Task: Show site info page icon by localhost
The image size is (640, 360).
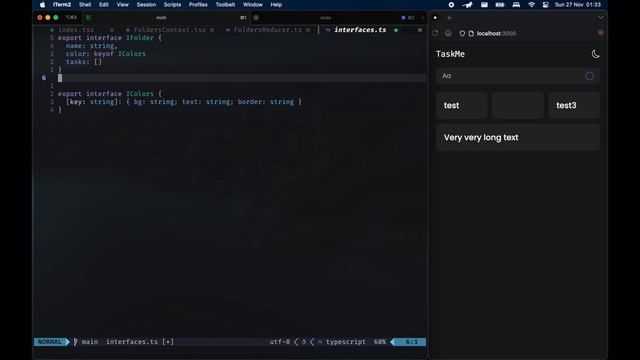Action: (x=471, y=33)
